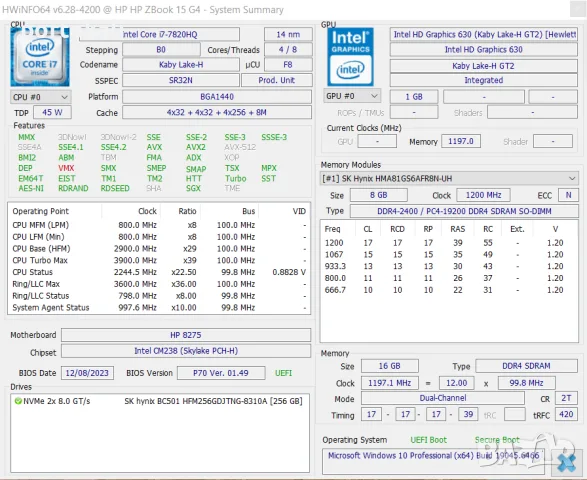The image size is (587, 480).
Task: Click the CR 2T field
Action: pos(566,398)
